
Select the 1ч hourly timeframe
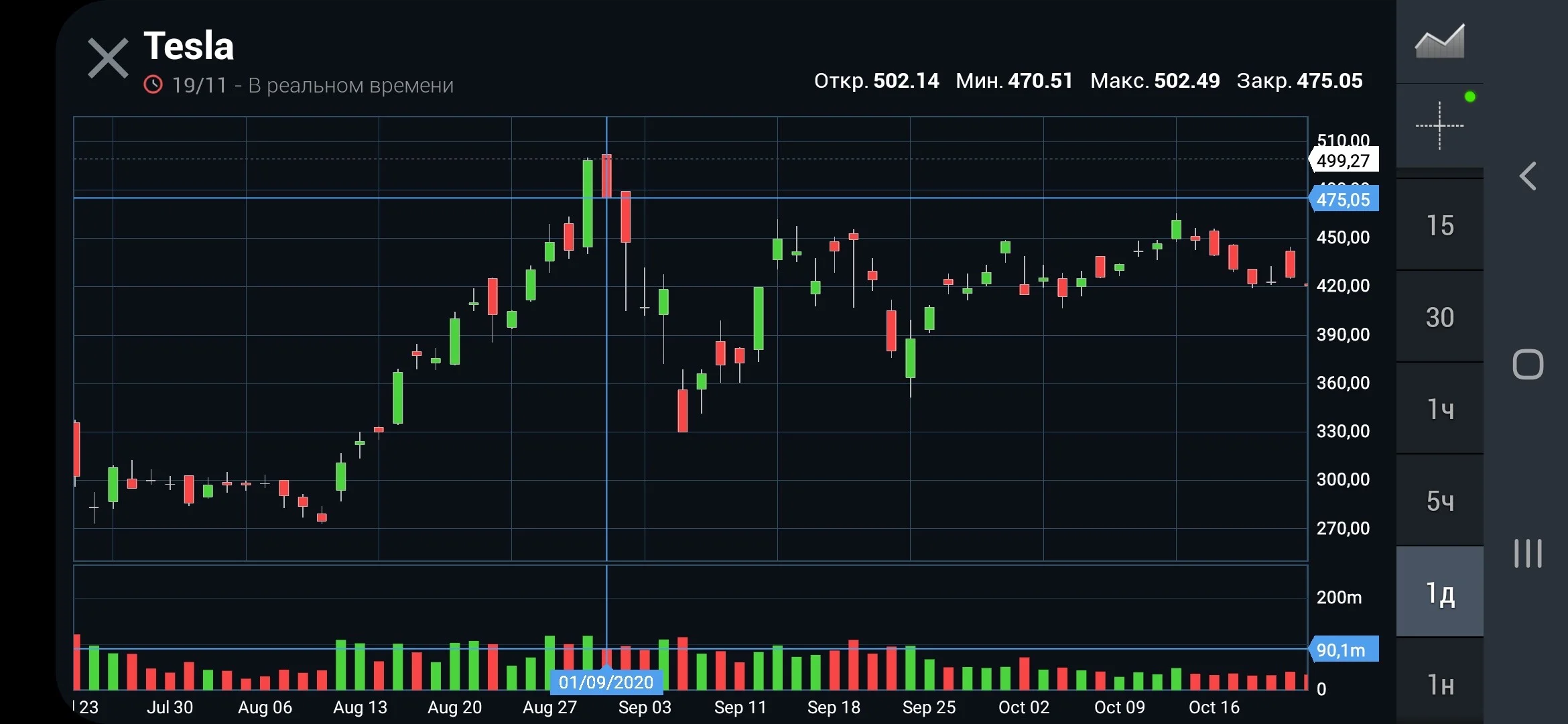[1439, 409]
